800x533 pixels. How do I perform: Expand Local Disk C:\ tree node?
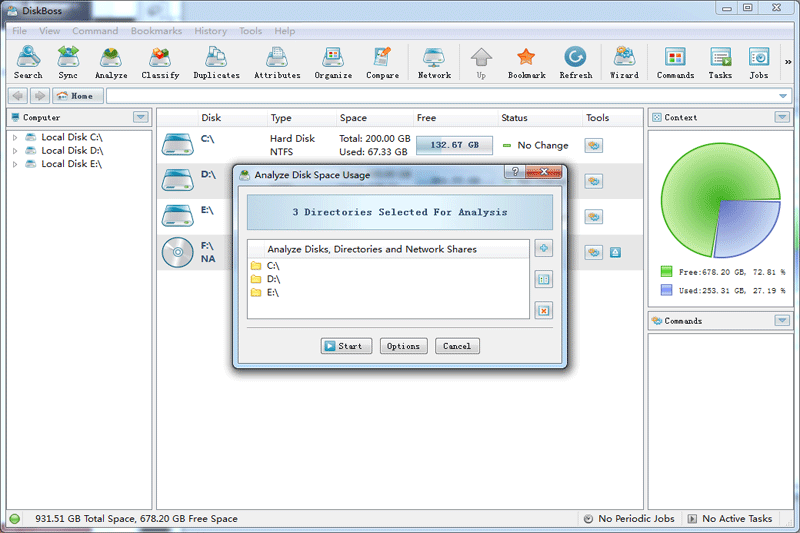[15, 137]
